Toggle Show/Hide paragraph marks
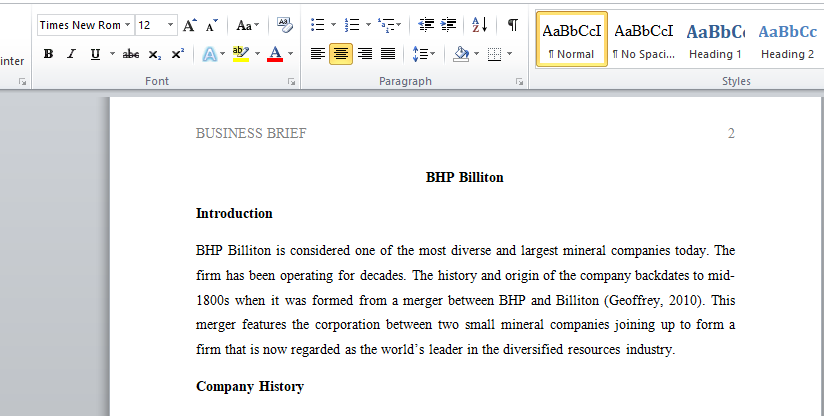 pyautogui.click(x=512, y=25)
